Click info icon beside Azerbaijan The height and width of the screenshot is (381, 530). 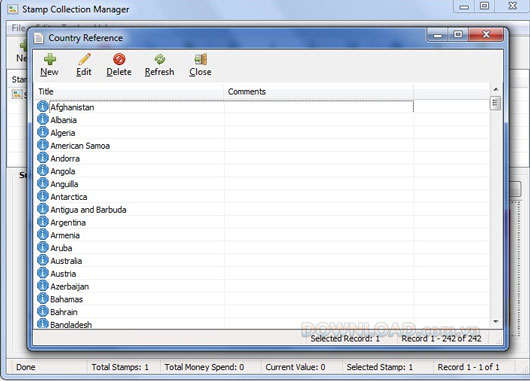(x=43, y=286)
